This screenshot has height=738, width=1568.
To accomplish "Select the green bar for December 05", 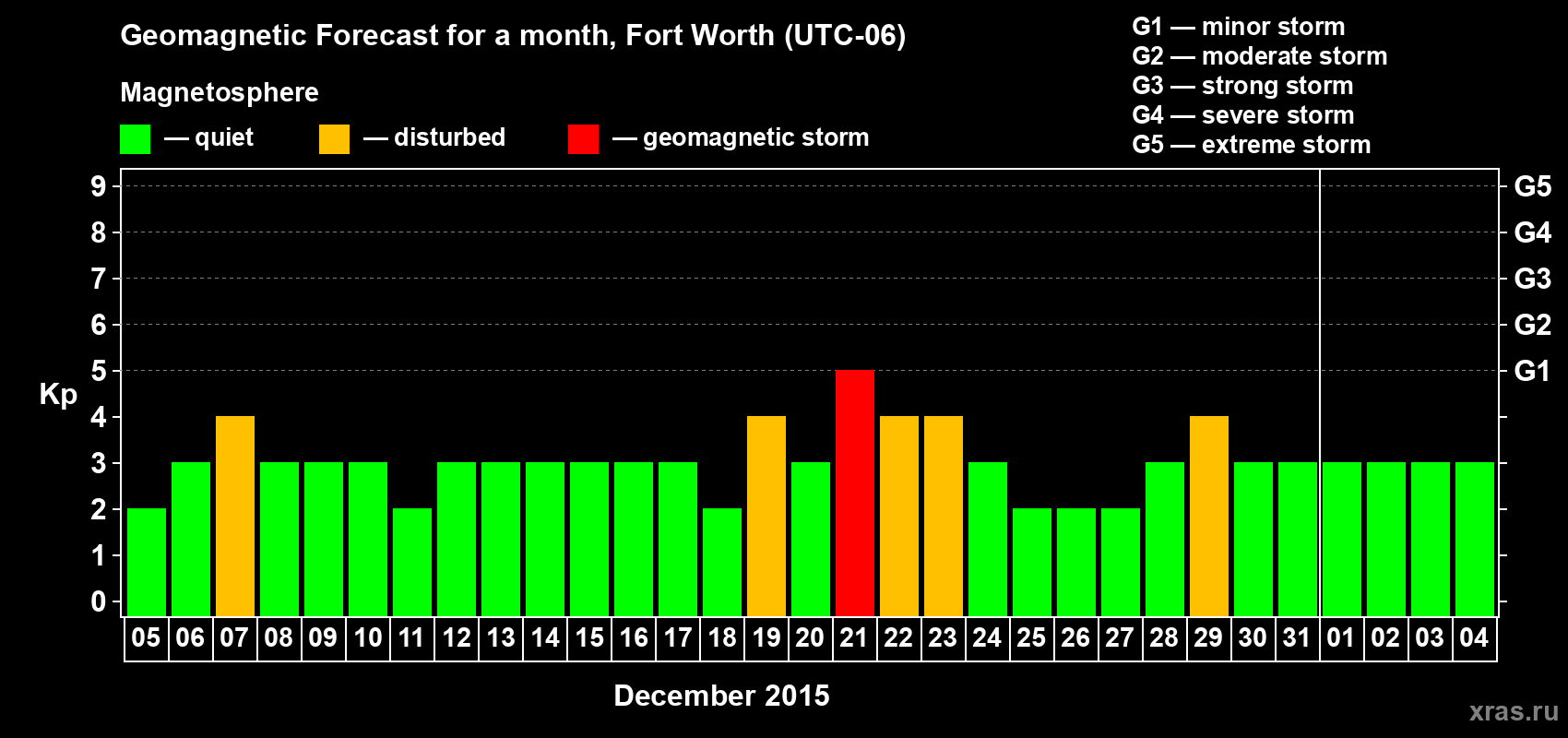I will pos(147,562).
